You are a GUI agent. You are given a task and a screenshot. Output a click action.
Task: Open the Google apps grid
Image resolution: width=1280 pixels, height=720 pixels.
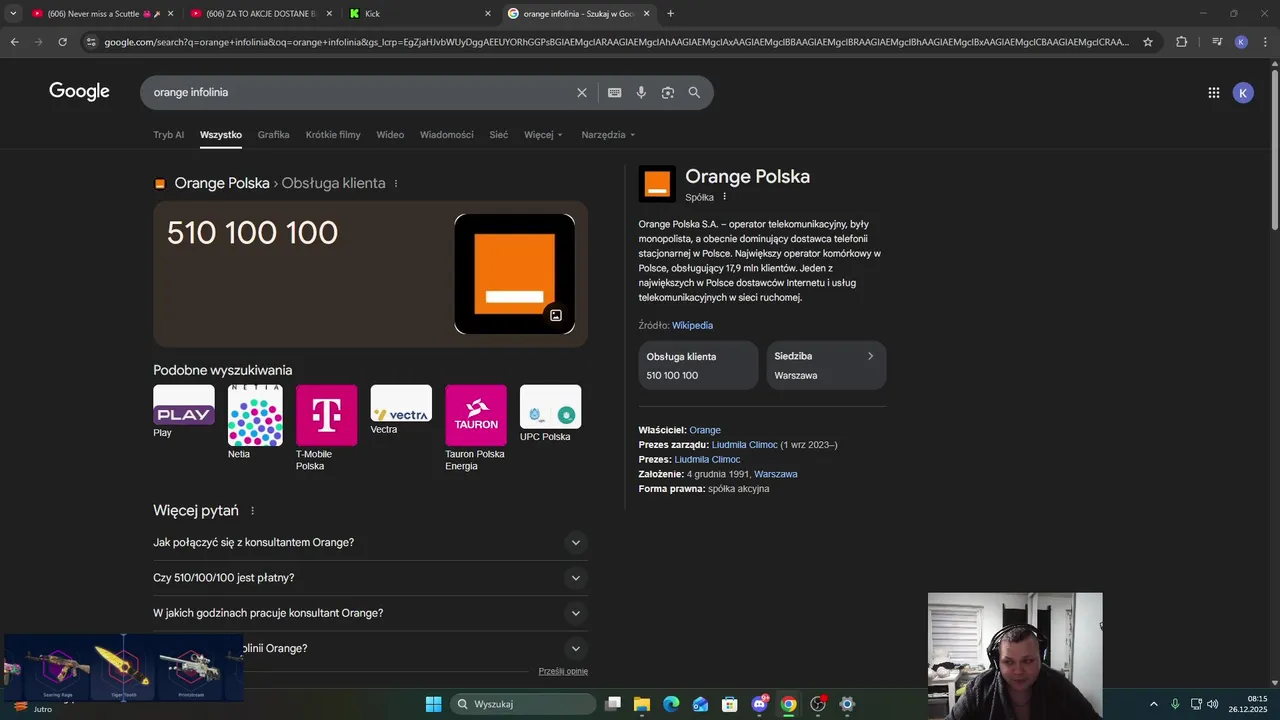coord(1213,93)
